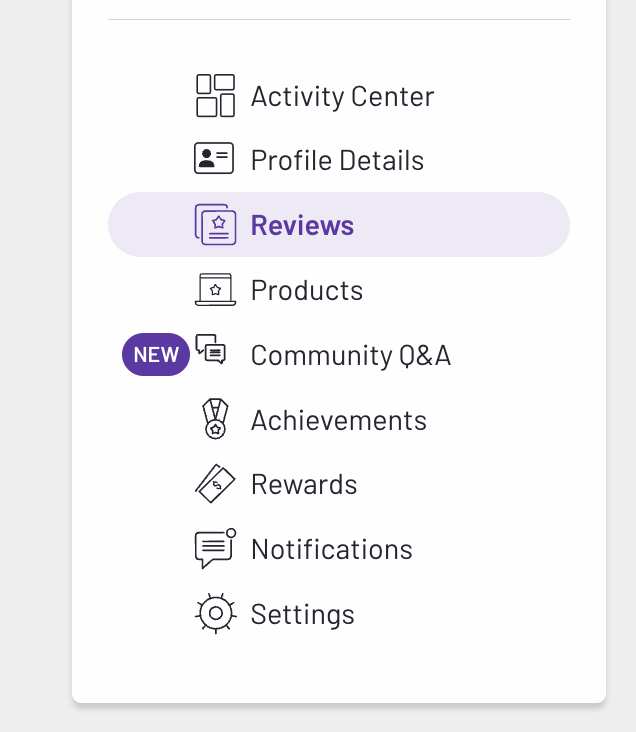Click the Settings gear icon
The height and width of the screenshot is (732, 636).
pos(215,613)
